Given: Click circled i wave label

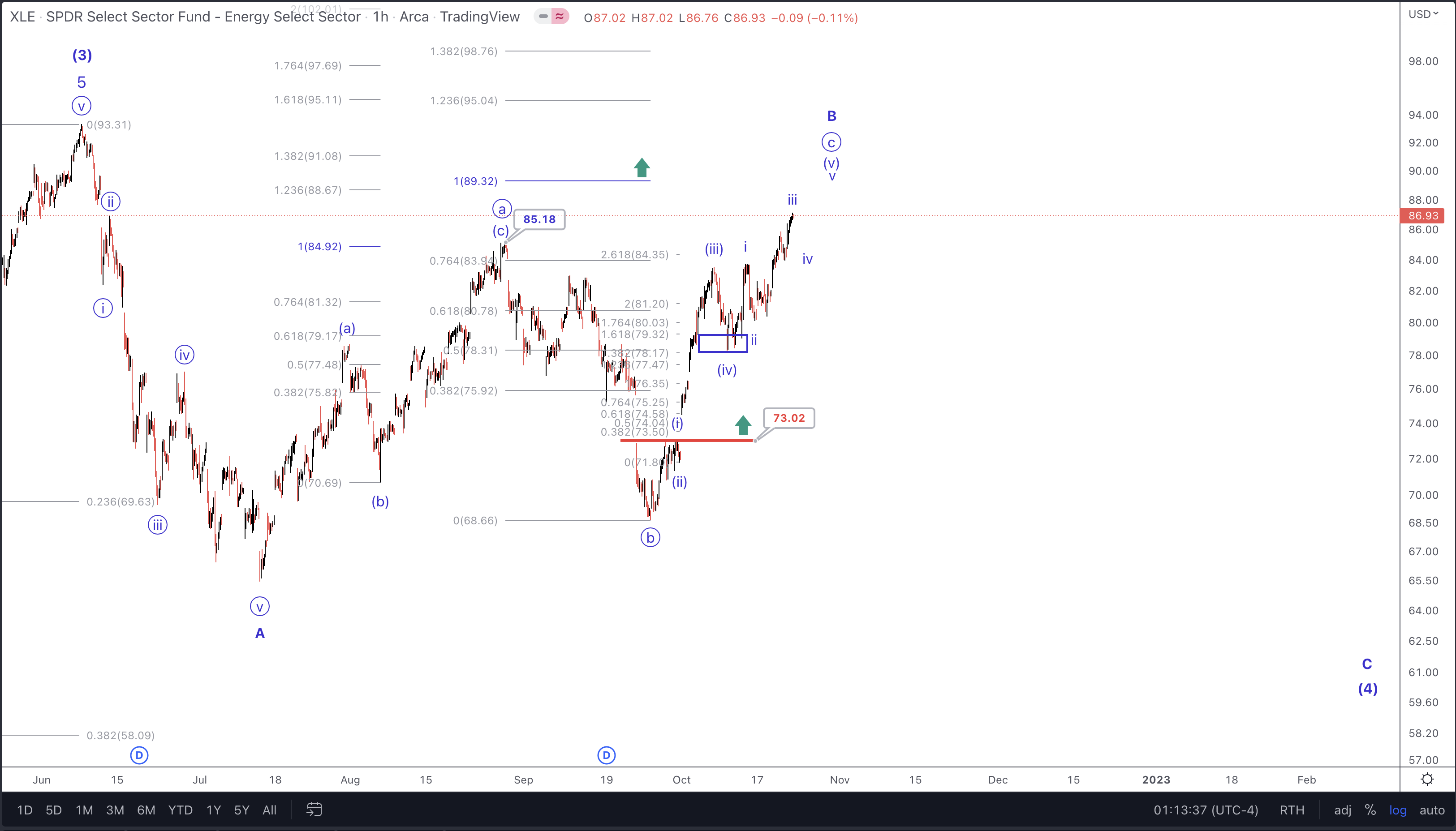Looking at the screenshot, I should [x=103, y=308].
